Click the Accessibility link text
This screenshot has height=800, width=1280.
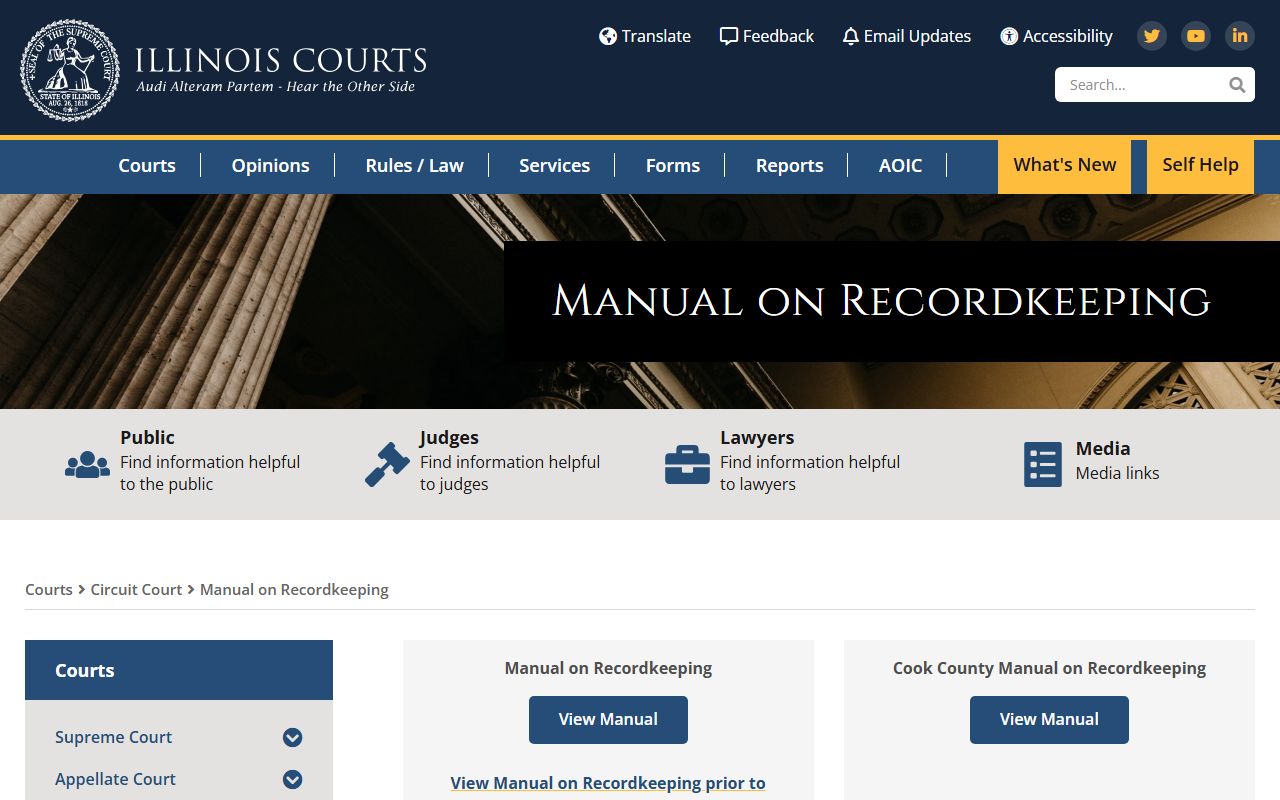coord(1067,36)
